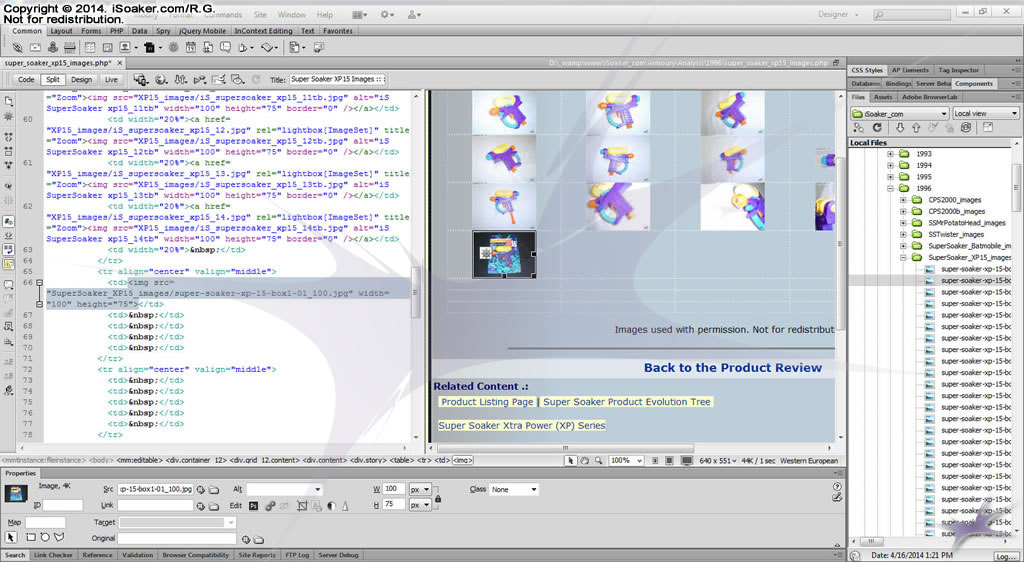
Task: Select the Polygon Hotspot tool
Action: [x=59, y=538]
